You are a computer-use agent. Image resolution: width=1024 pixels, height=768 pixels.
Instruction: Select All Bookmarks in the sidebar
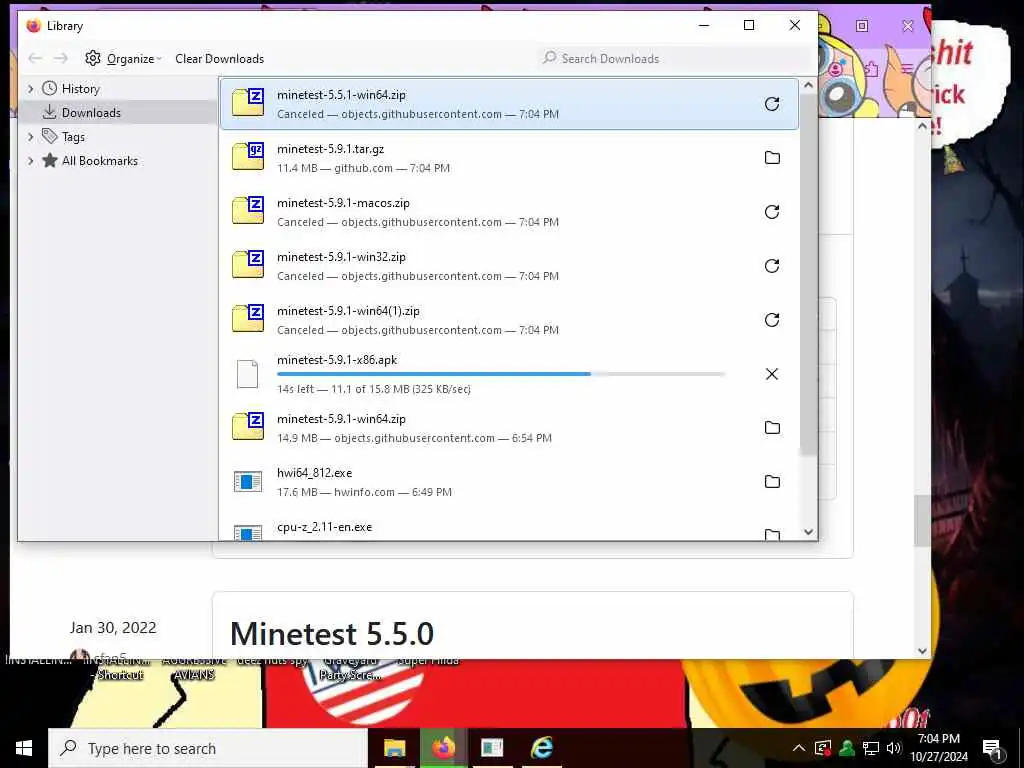click(99, 161)
